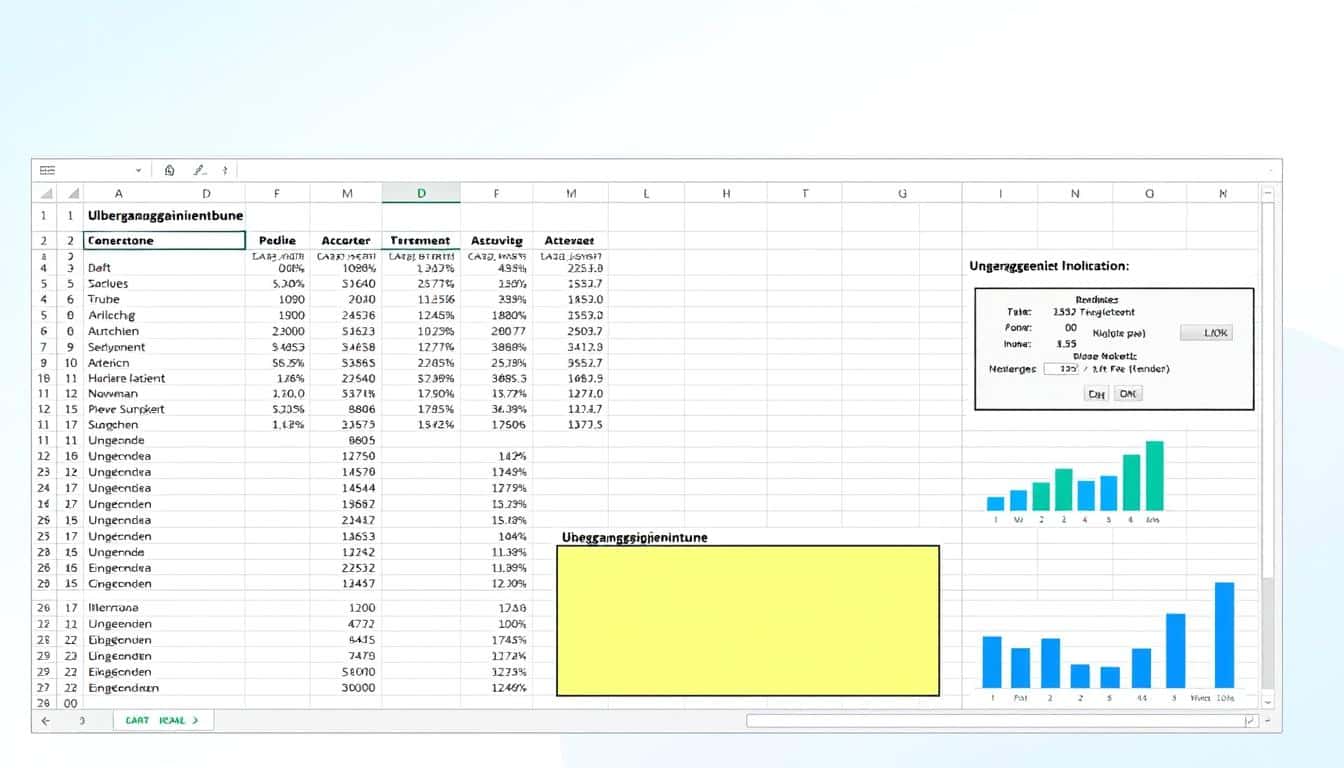
Task: Click the tallest green bar in upper chart
Action: 1154,476
